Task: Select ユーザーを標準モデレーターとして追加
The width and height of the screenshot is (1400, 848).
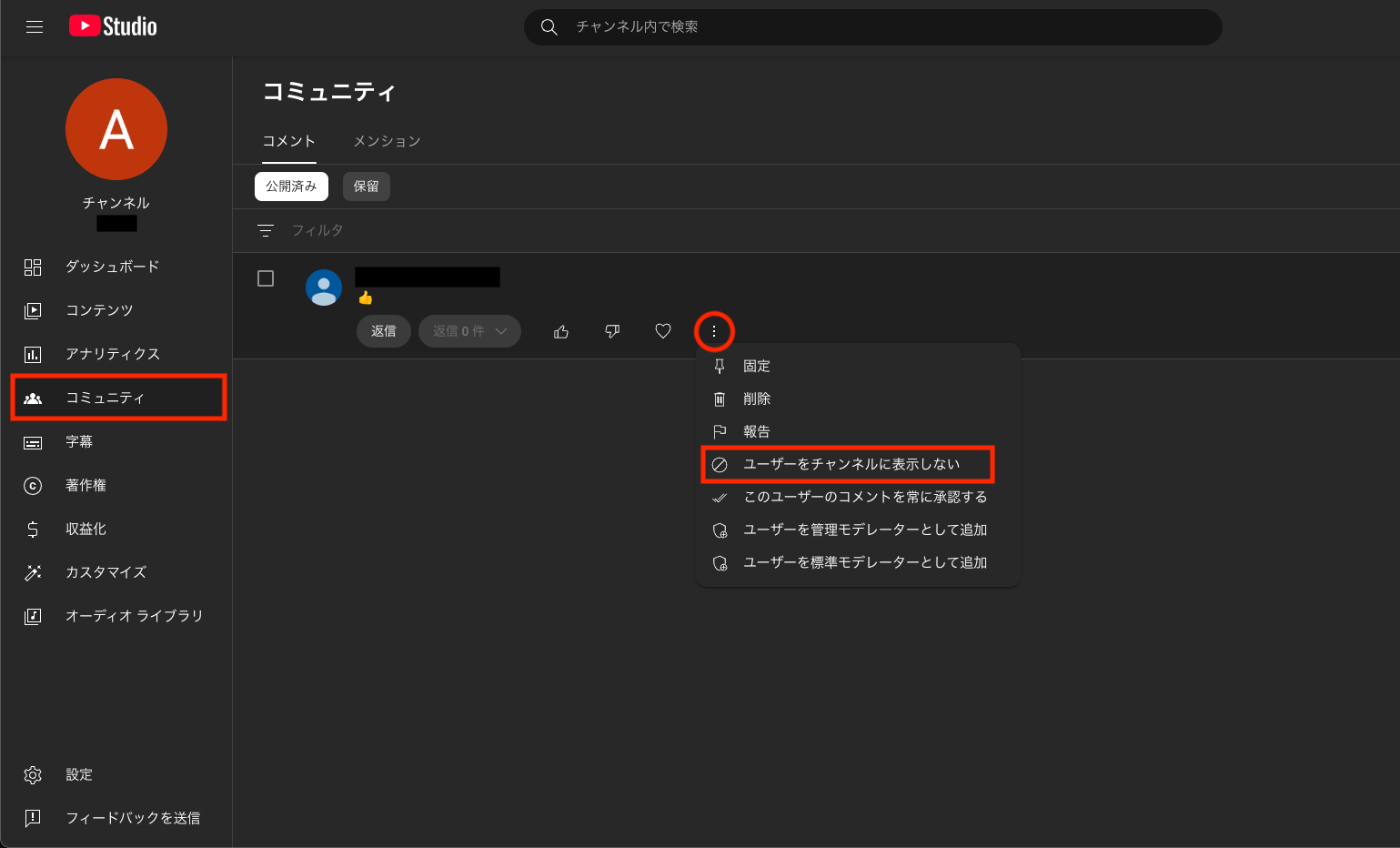Action: pos(858,562)
